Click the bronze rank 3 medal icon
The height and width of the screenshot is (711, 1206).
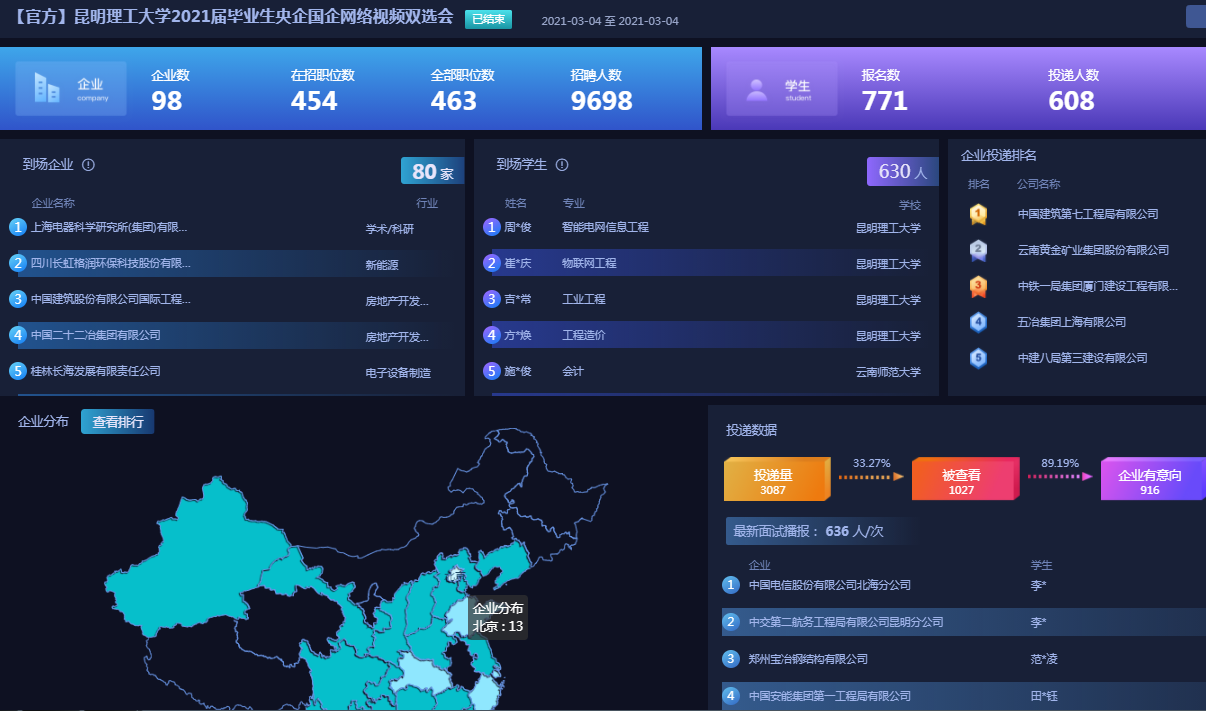[x=978, y=286]
